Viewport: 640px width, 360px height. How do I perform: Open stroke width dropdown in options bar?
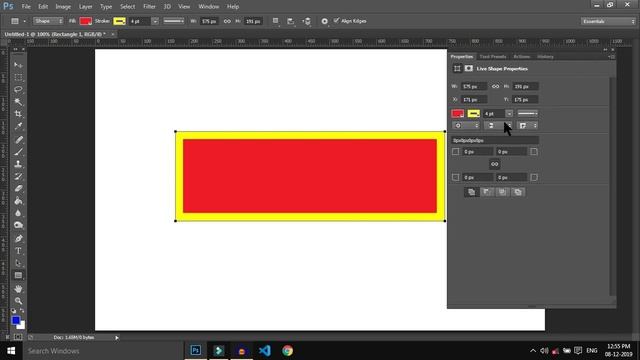pyautogui.click(x=155, y=21)
